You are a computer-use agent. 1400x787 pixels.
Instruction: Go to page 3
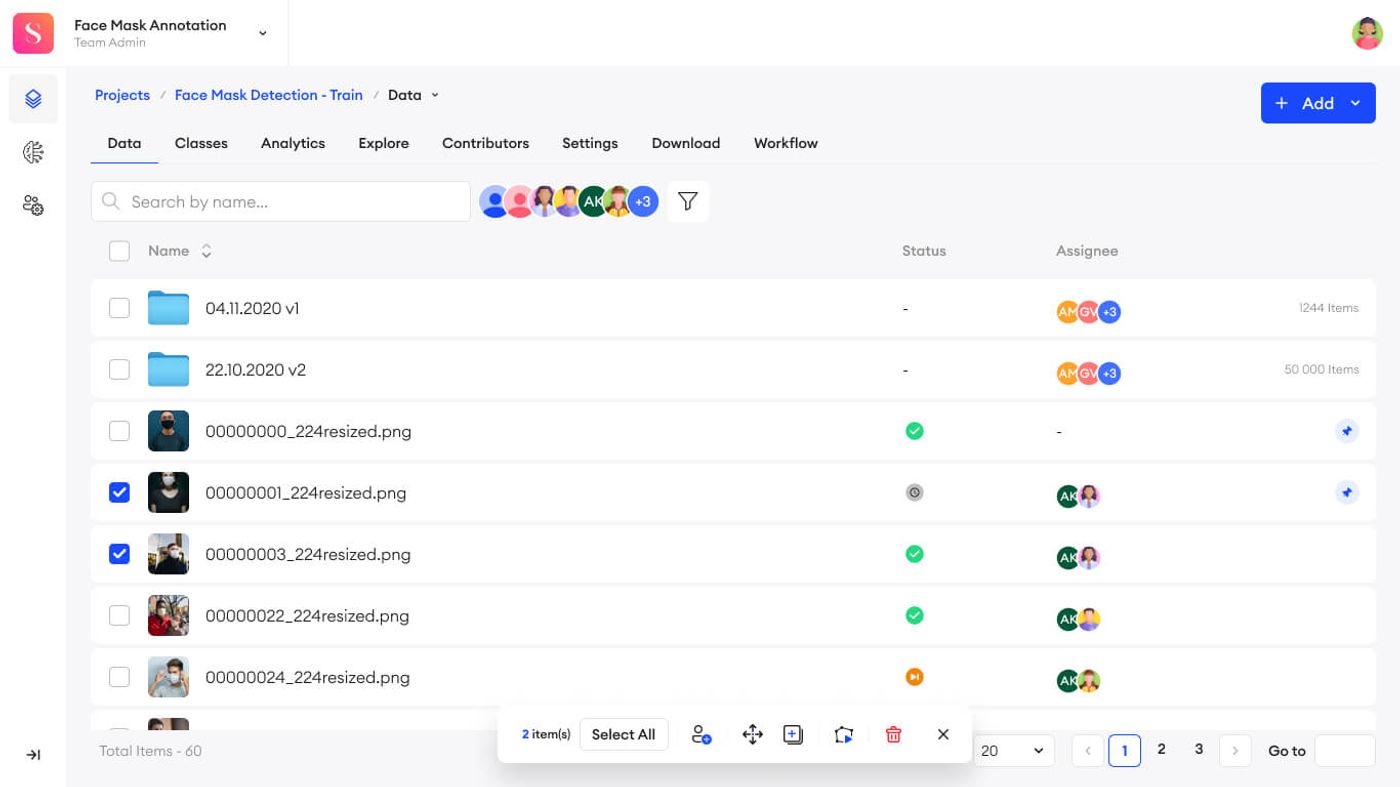click(x=1199, y=749)
